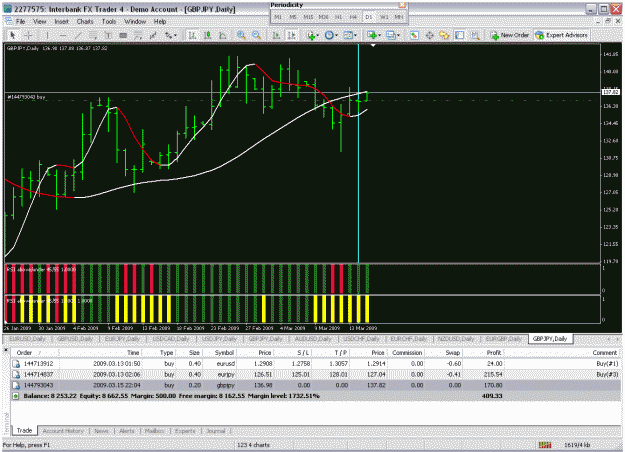Click the #144793043 buy order line label

point(26,97)
